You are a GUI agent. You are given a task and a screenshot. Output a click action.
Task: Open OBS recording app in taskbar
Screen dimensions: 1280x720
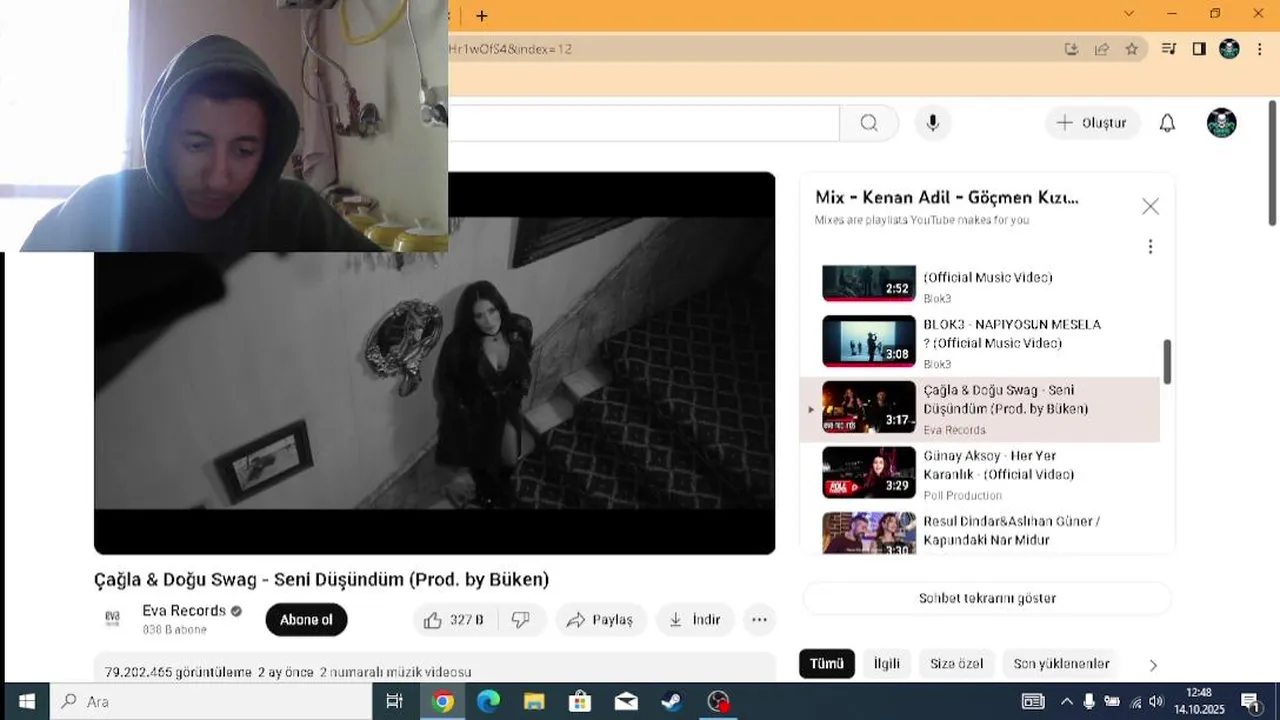[718, 701]
